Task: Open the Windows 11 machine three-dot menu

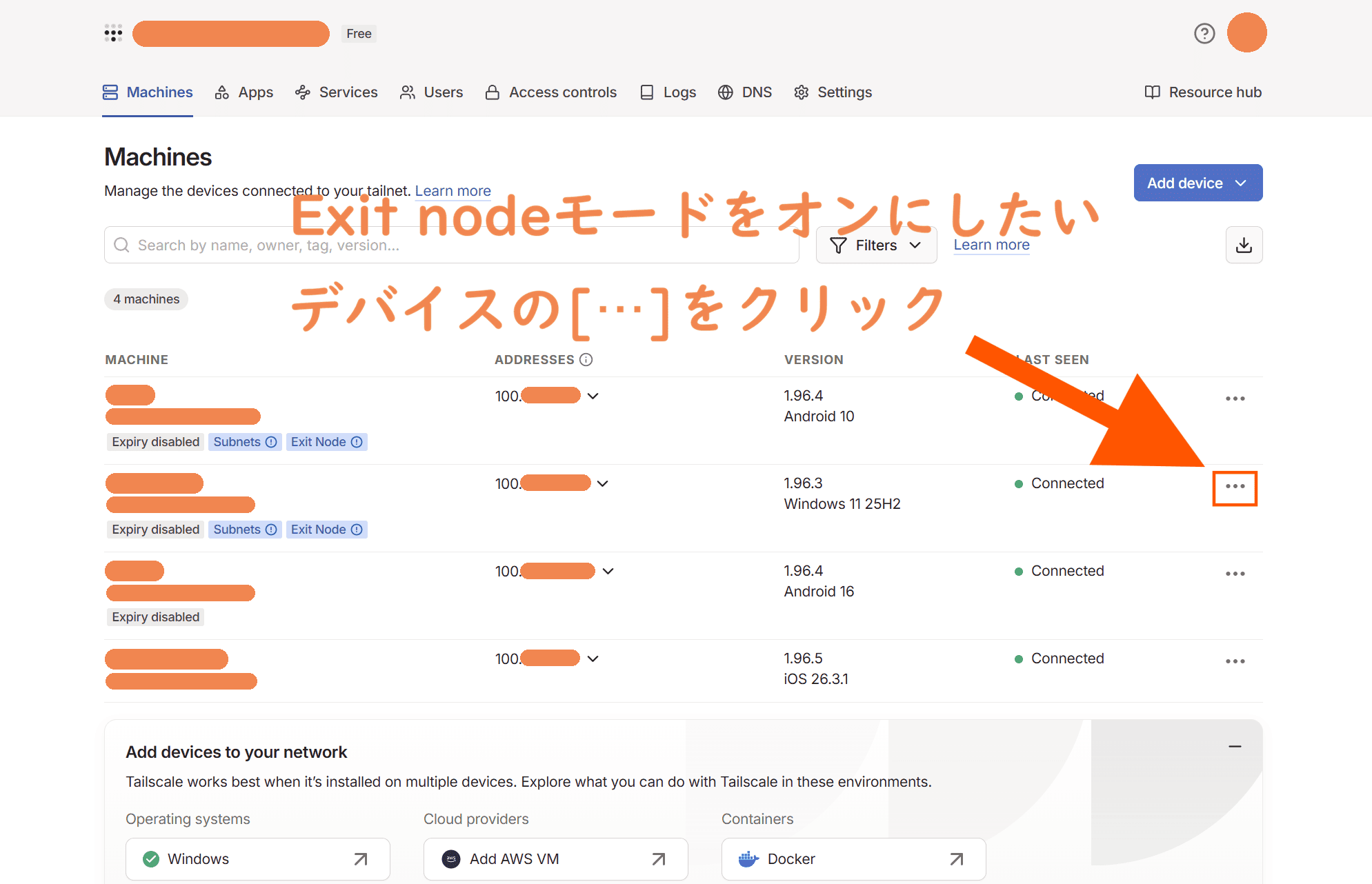Action: point(1235,487)
